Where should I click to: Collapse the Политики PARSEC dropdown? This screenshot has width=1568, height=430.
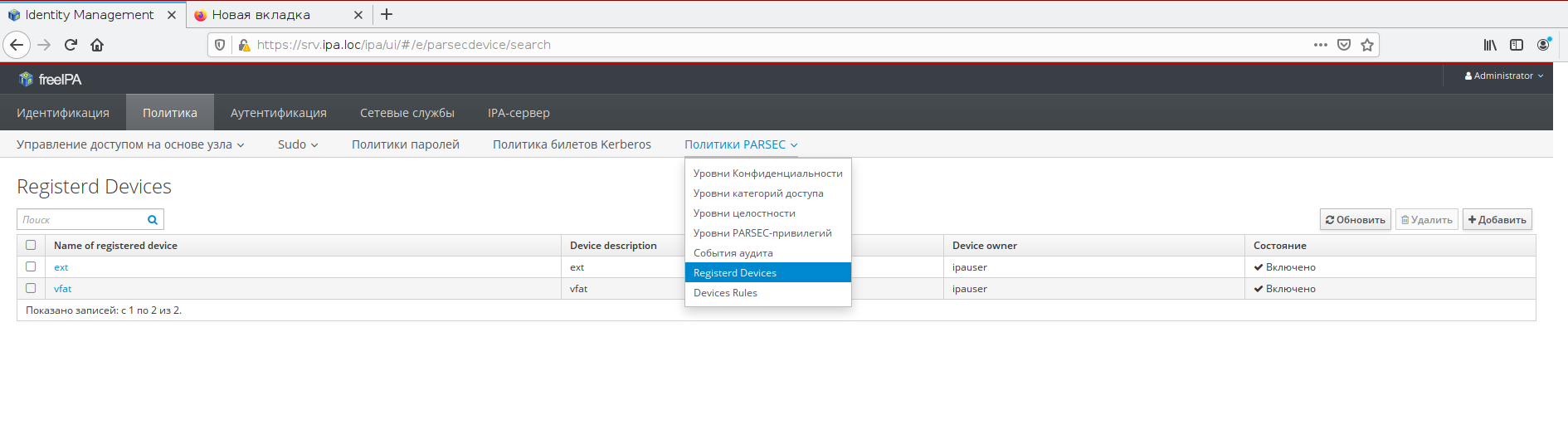click(740, 144)
